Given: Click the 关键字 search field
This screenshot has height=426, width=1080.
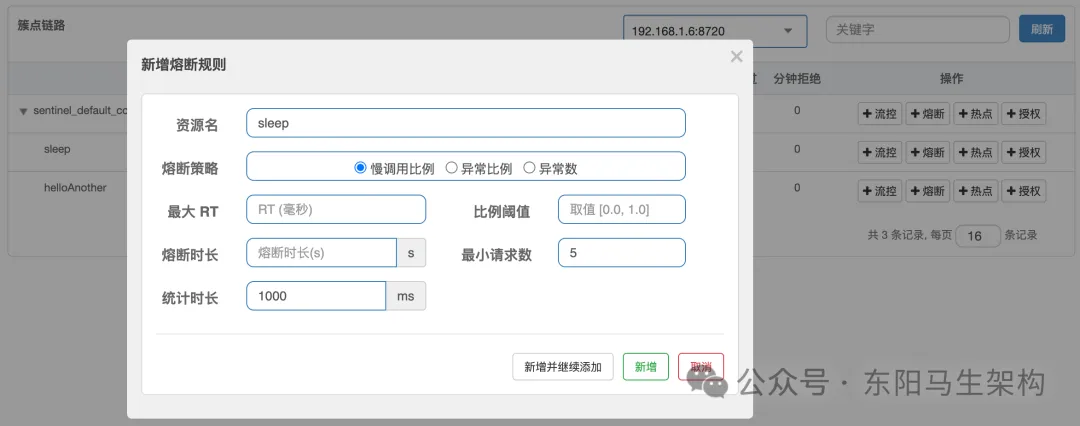Looking at the screenshot, I should (918, 30).
